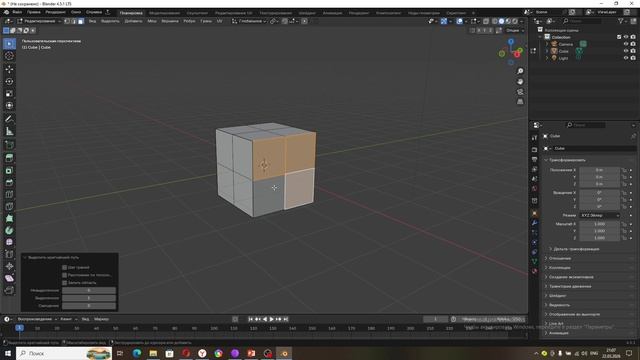Choose the Knife tool

pos(9,206)
